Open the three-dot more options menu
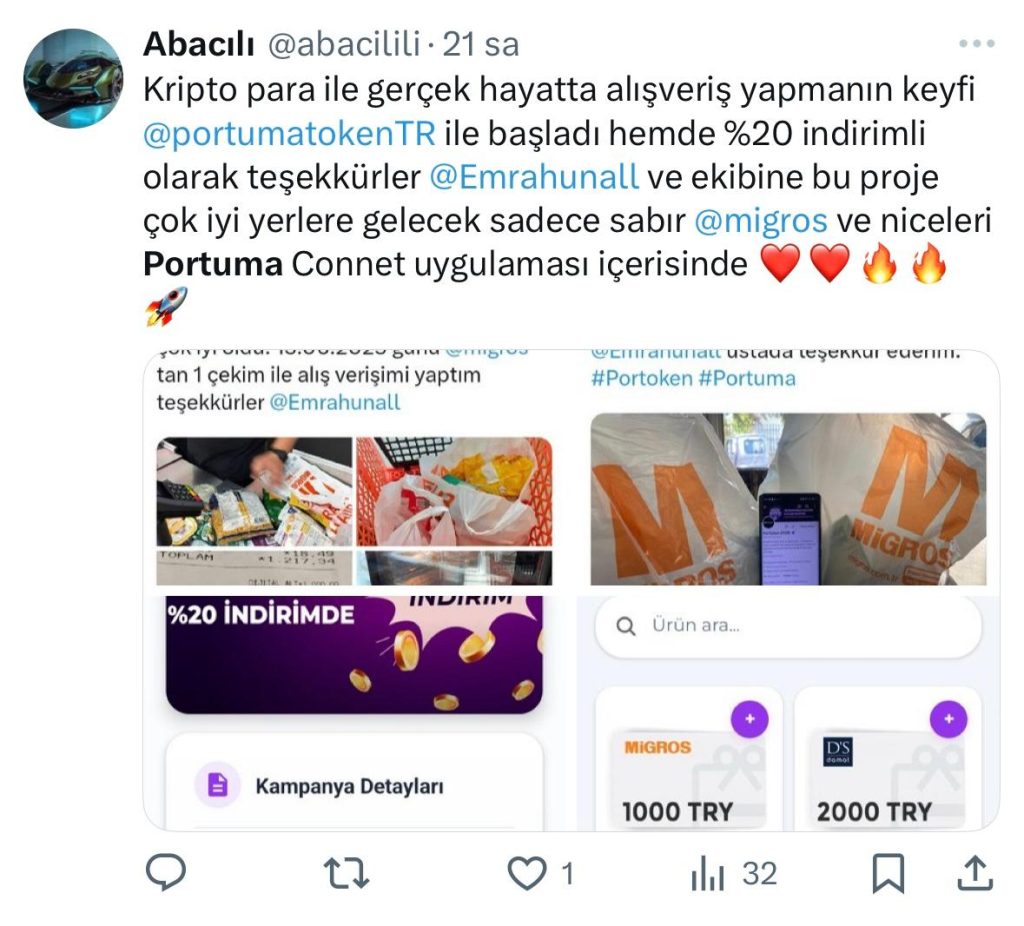 click(x=977, y=44)
